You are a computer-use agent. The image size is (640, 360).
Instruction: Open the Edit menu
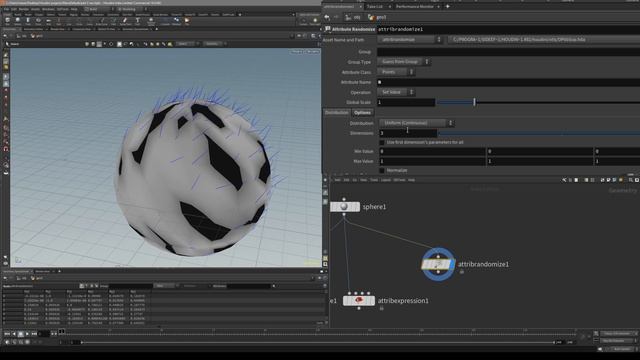tap(14, 9)
